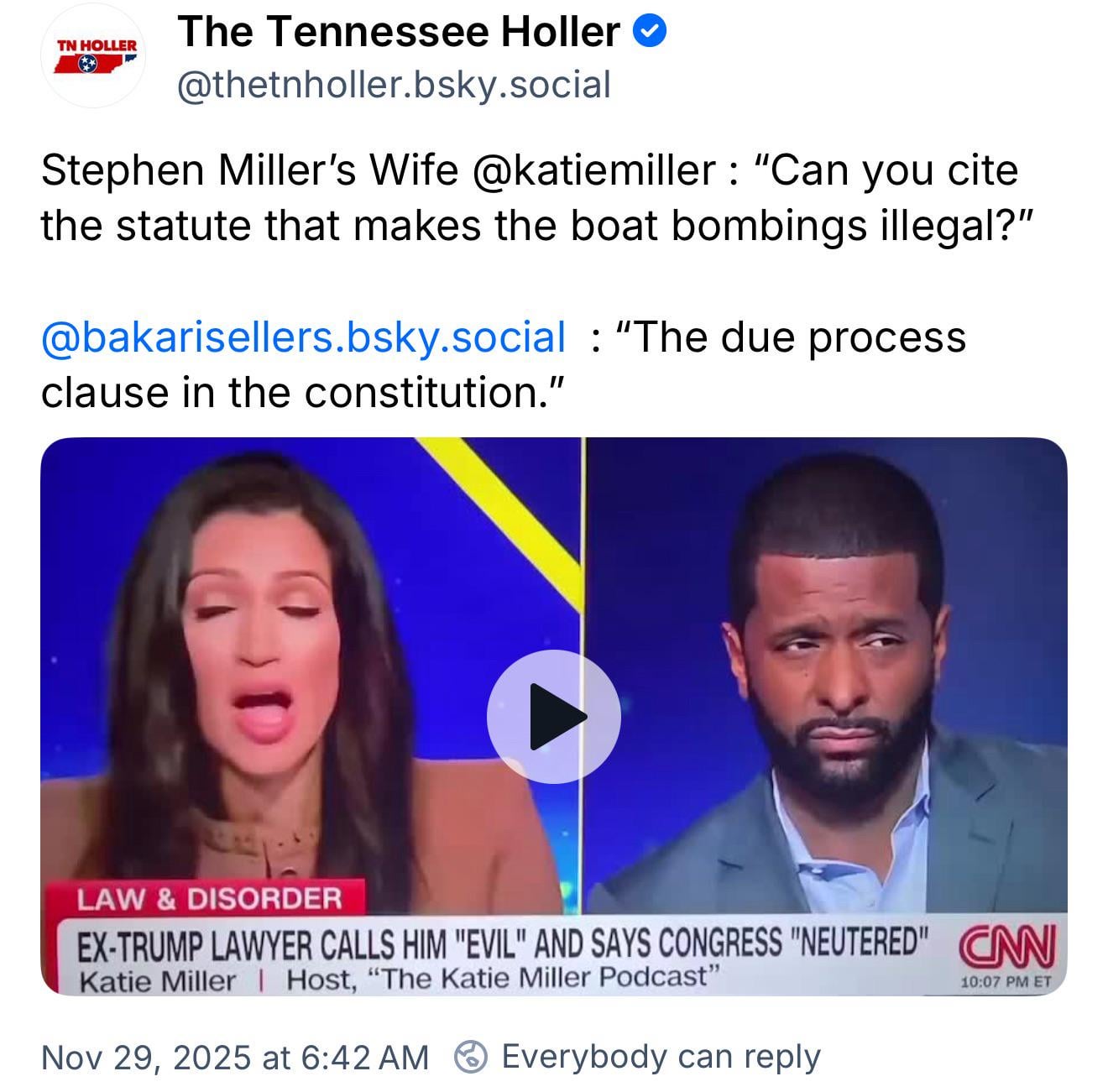Screen dimensions: 1108x1092
Task: Click the EX-TRUMP LAWYER headline chyron
Action: [503, 944]
